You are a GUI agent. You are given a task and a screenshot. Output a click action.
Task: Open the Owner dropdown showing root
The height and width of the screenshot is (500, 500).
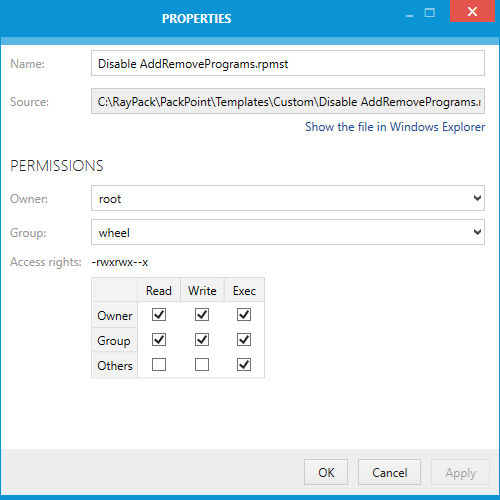point(288,198)
